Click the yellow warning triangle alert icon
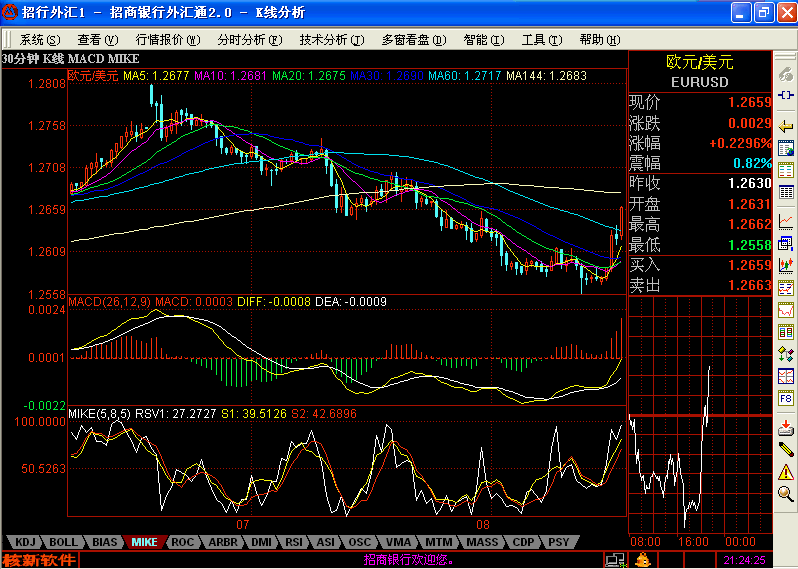Image resolution: width=798 pixels, height=569 pixels. point(786,472)
